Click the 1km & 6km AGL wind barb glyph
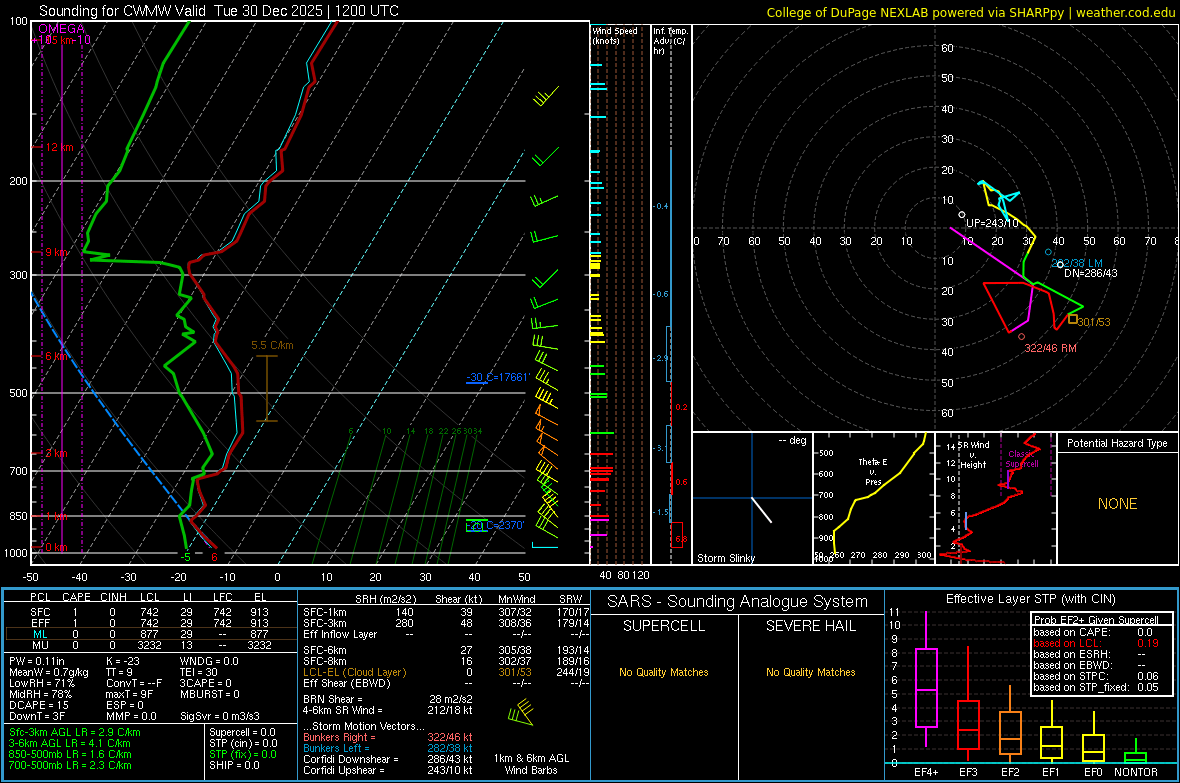Screen dimensions: 1180x783 pos(521,711)
